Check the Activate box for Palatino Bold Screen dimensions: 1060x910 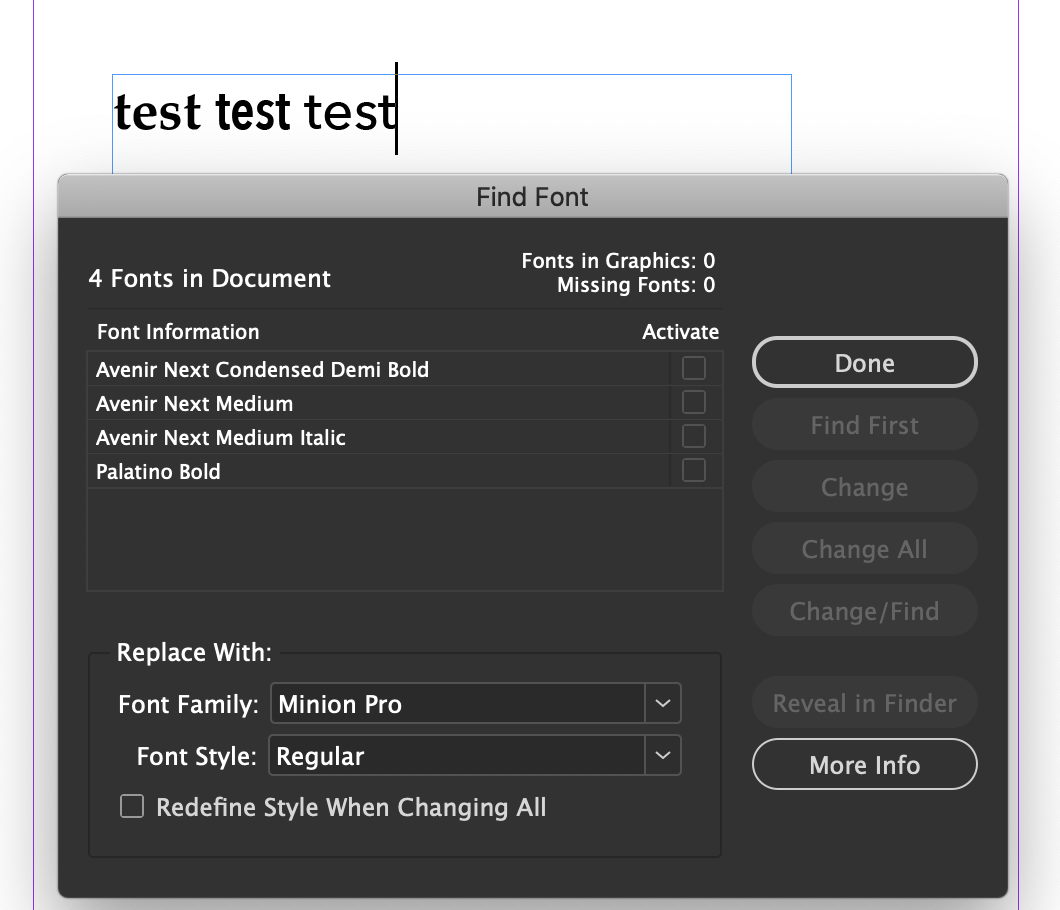point(693,470)
